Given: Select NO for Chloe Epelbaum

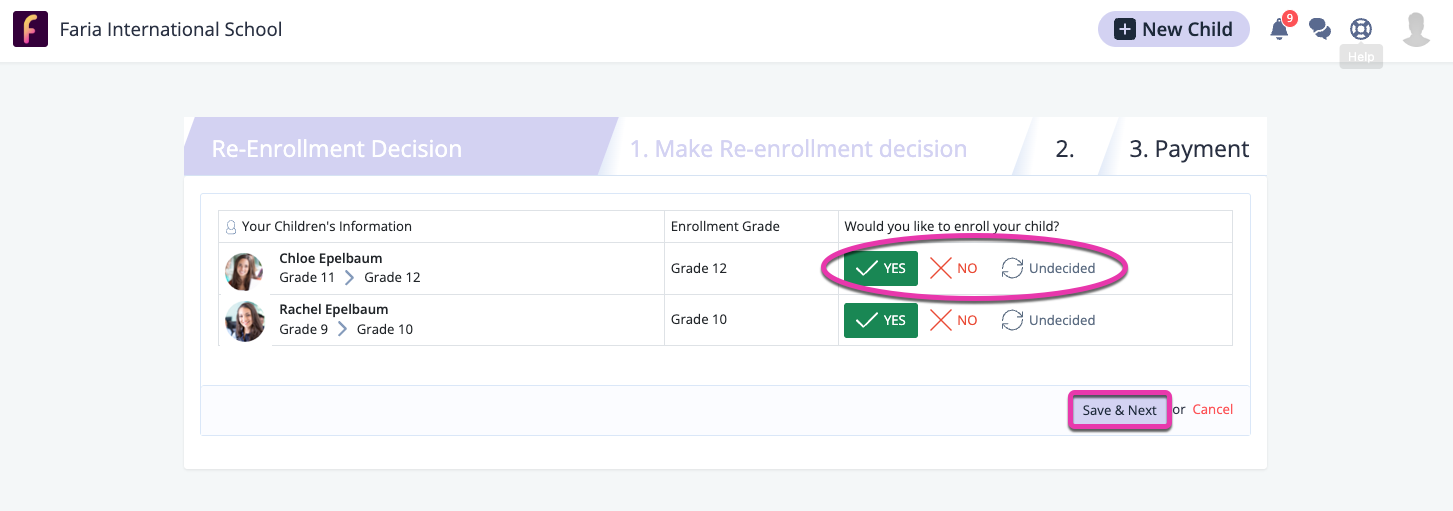Looking at the screenshot, I should [954, 268].
